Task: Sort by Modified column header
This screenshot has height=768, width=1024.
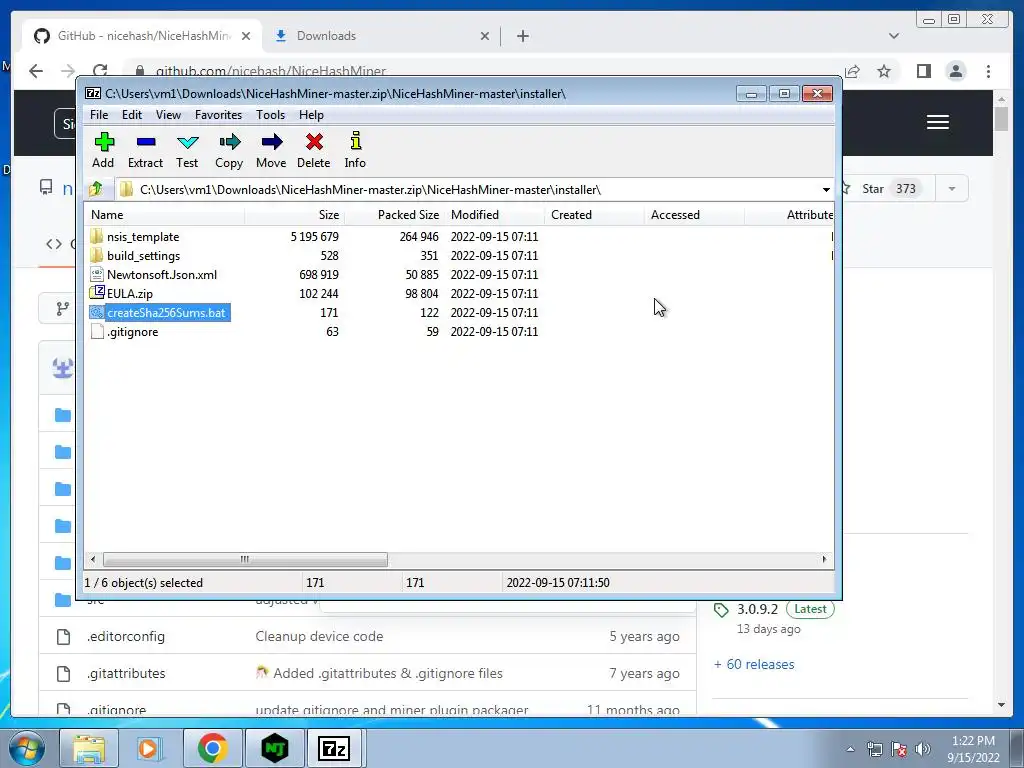Action: tap(494, 215)
